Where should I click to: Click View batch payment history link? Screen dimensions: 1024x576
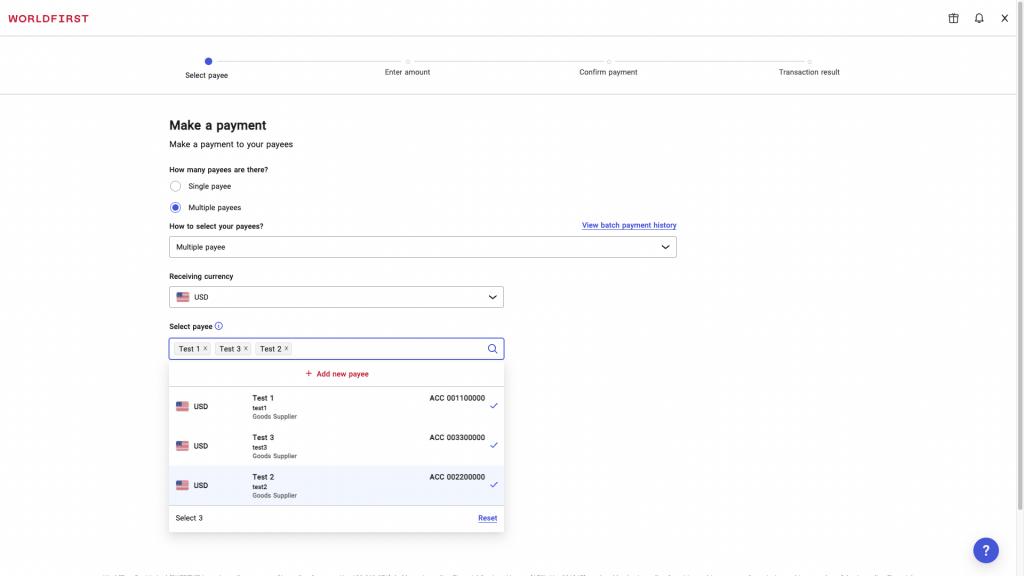coord(628,226)
